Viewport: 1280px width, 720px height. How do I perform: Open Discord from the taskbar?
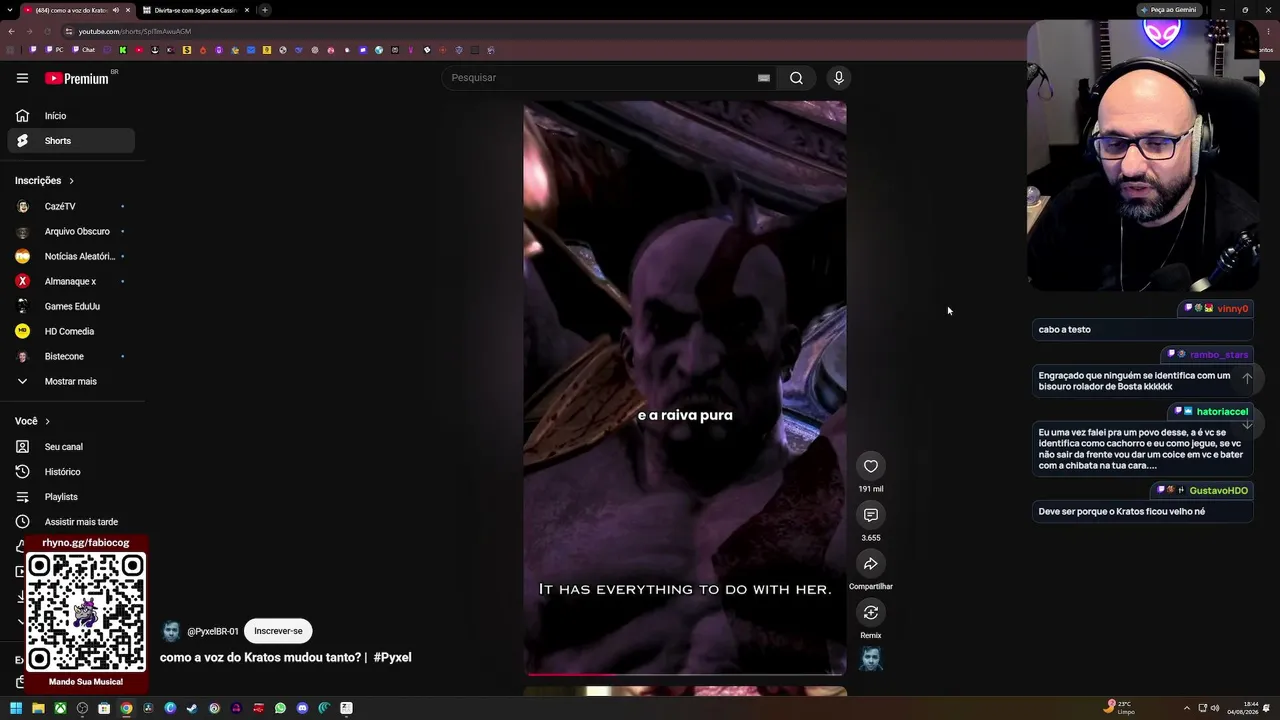(x=302, y=708)
